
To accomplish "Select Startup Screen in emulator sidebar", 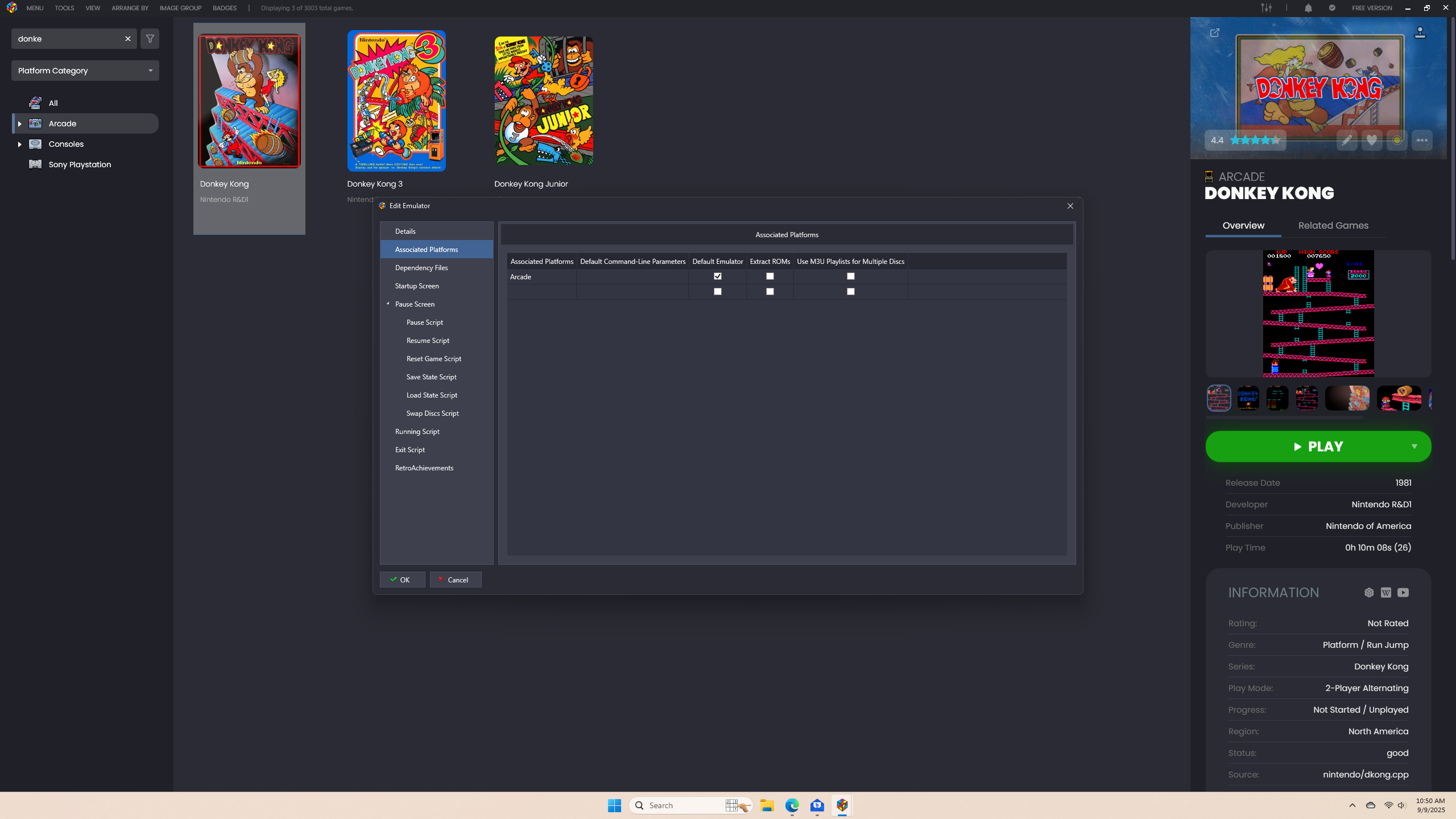I will click(x=436, y=286).
